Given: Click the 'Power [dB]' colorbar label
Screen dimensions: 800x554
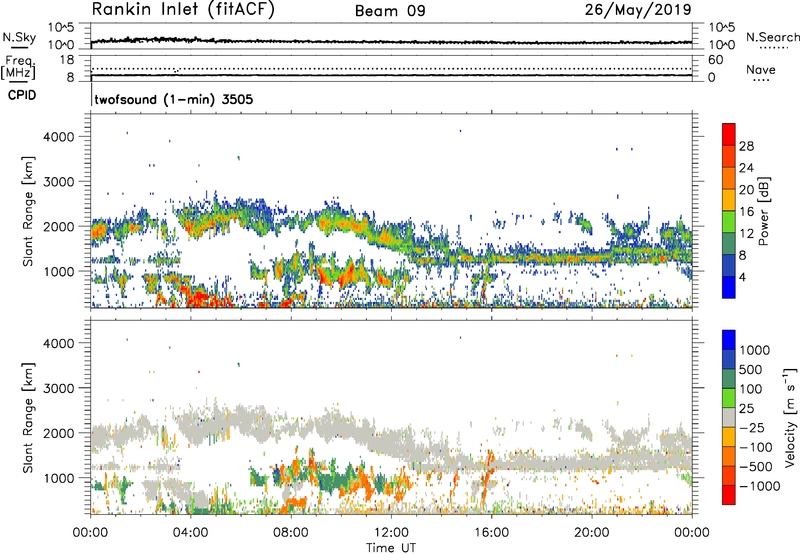Looking at the screenshot, I should point(763,211).
